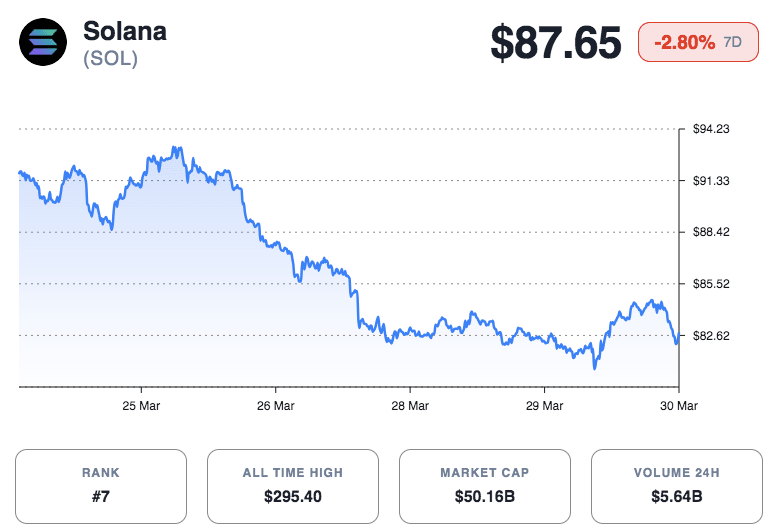Click the 7D timeframe label

tap(733, 43)
